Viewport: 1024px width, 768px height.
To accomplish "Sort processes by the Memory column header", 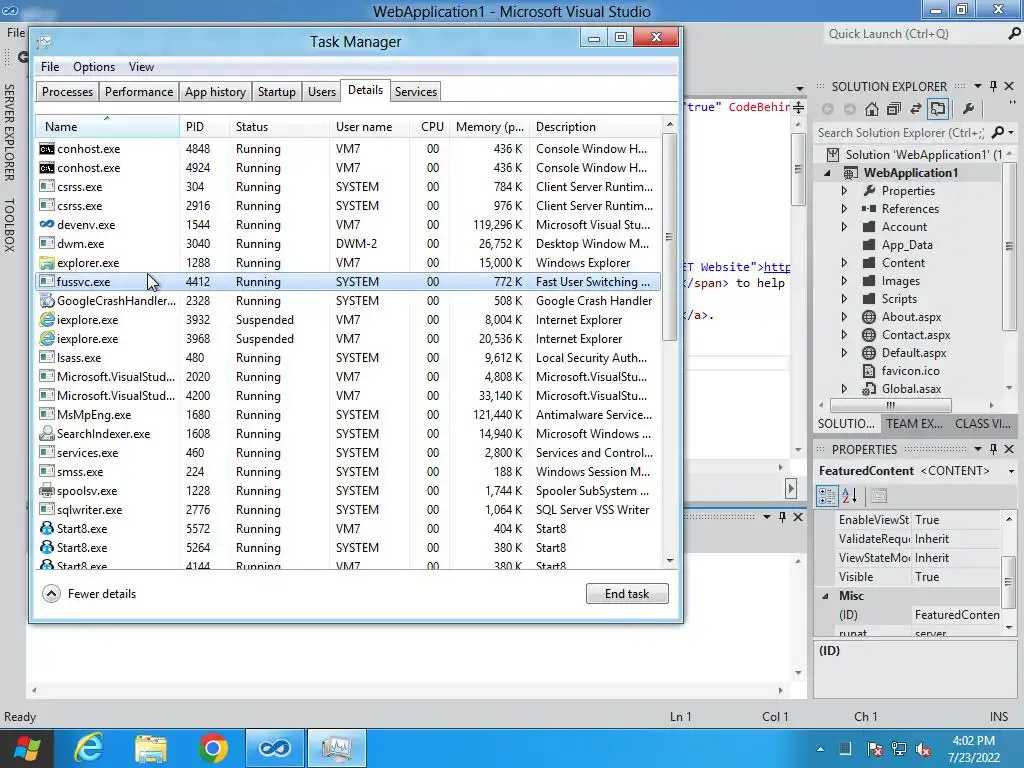I will coord(490,127).
